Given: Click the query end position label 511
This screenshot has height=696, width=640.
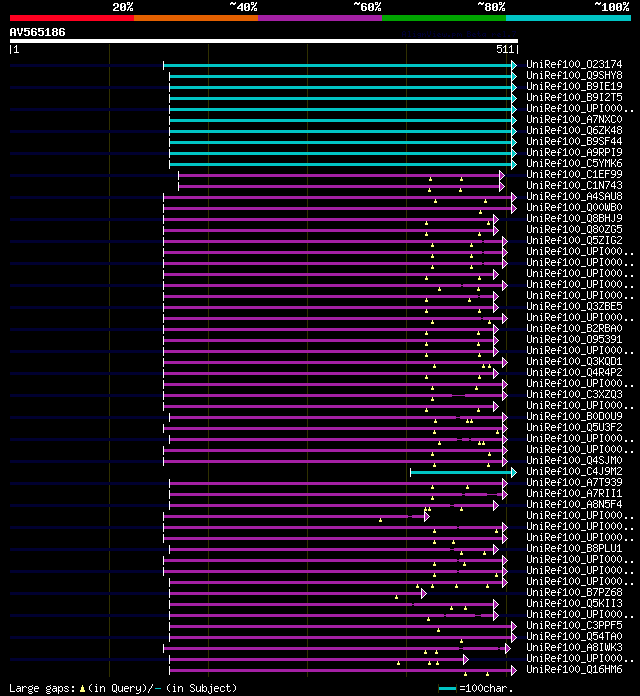Looking at the screenshot, I should pos(505,49).
